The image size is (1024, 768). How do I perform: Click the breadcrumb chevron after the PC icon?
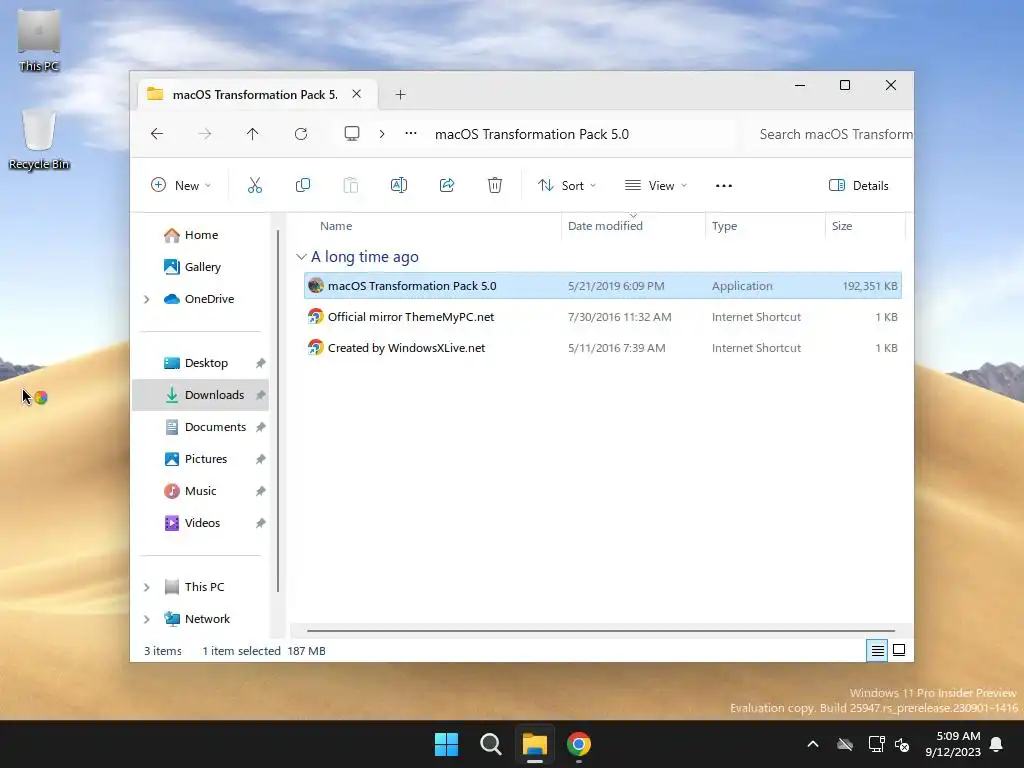tap(382, 134)
